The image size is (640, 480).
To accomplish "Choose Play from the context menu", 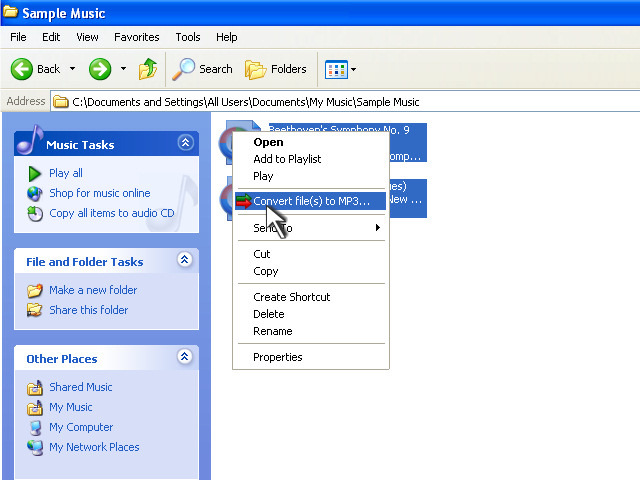I will click(x=311, y=176).
